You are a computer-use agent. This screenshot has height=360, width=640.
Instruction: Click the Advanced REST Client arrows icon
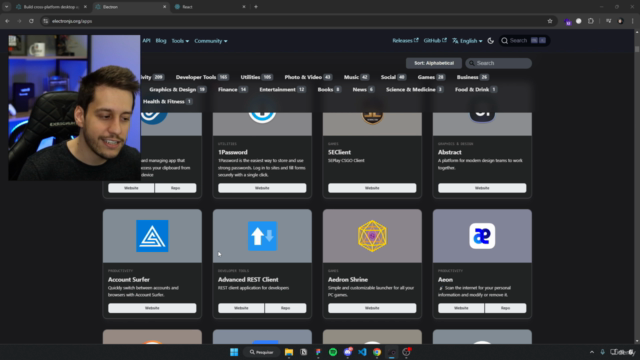coord(262,236)
